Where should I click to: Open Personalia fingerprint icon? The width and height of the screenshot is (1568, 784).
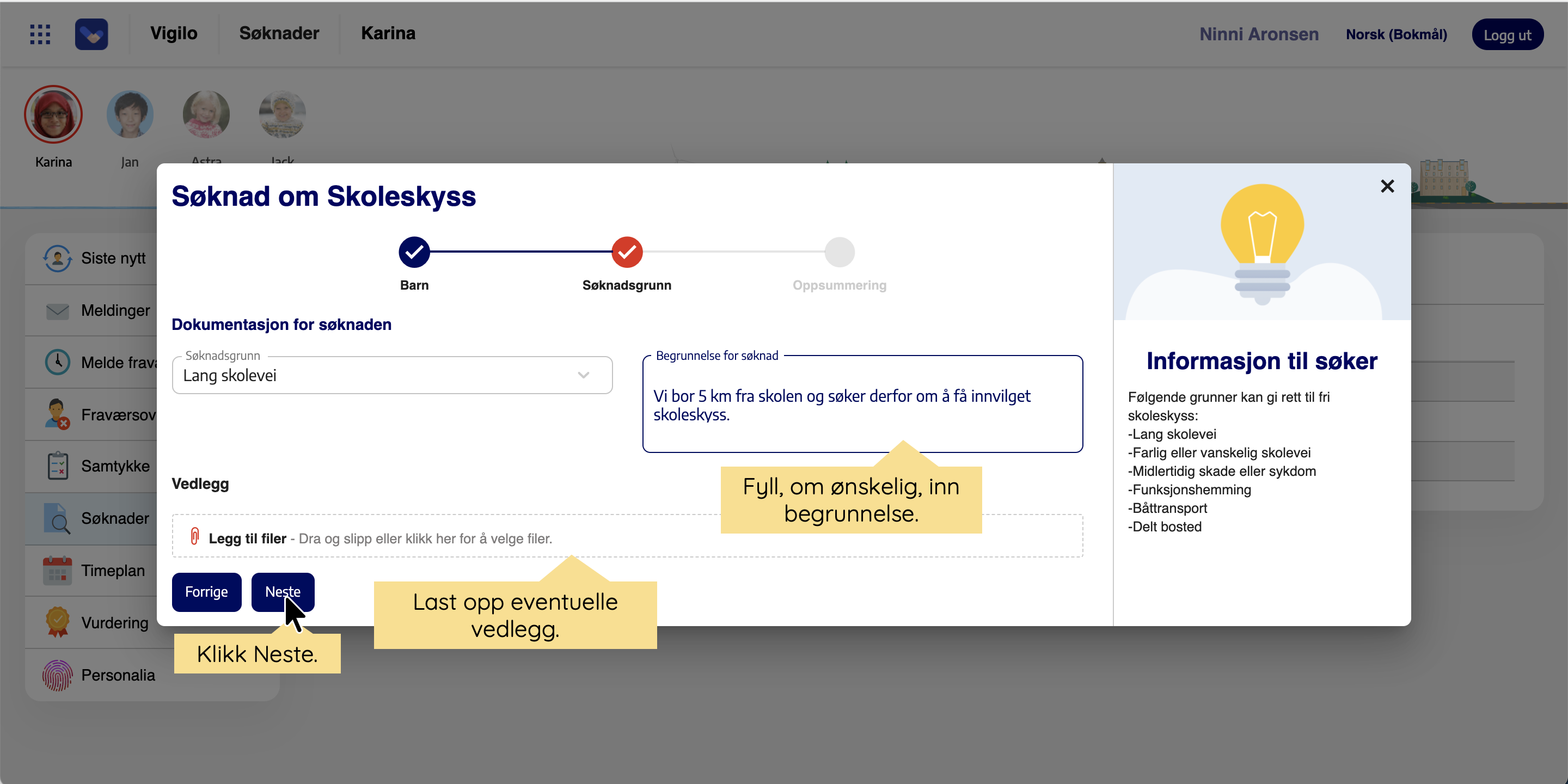tap(57, 675)
